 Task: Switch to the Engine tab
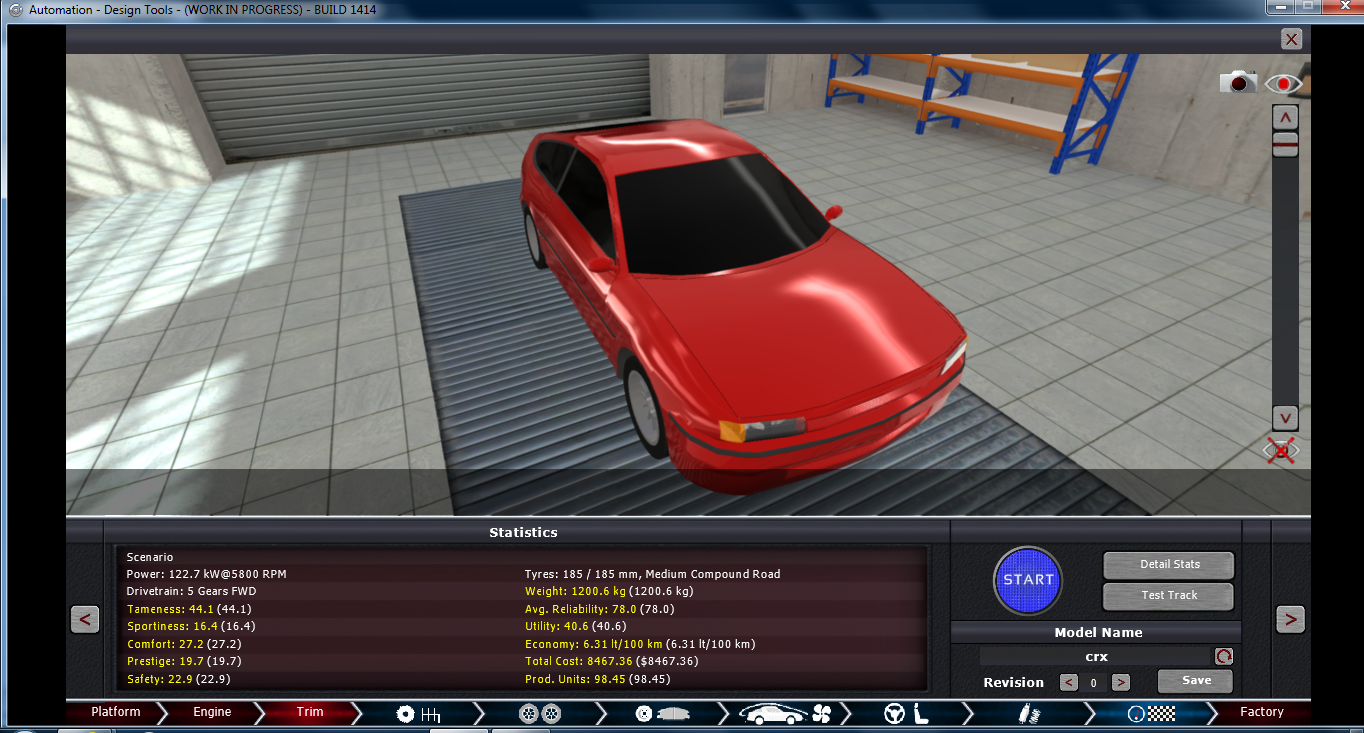pos(212,713)
